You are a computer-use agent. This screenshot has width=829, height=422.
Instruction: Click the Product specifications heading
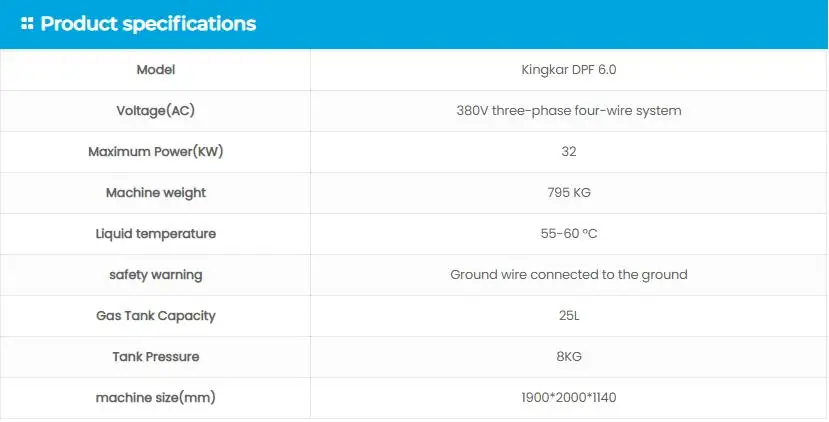tap(148, 24)
